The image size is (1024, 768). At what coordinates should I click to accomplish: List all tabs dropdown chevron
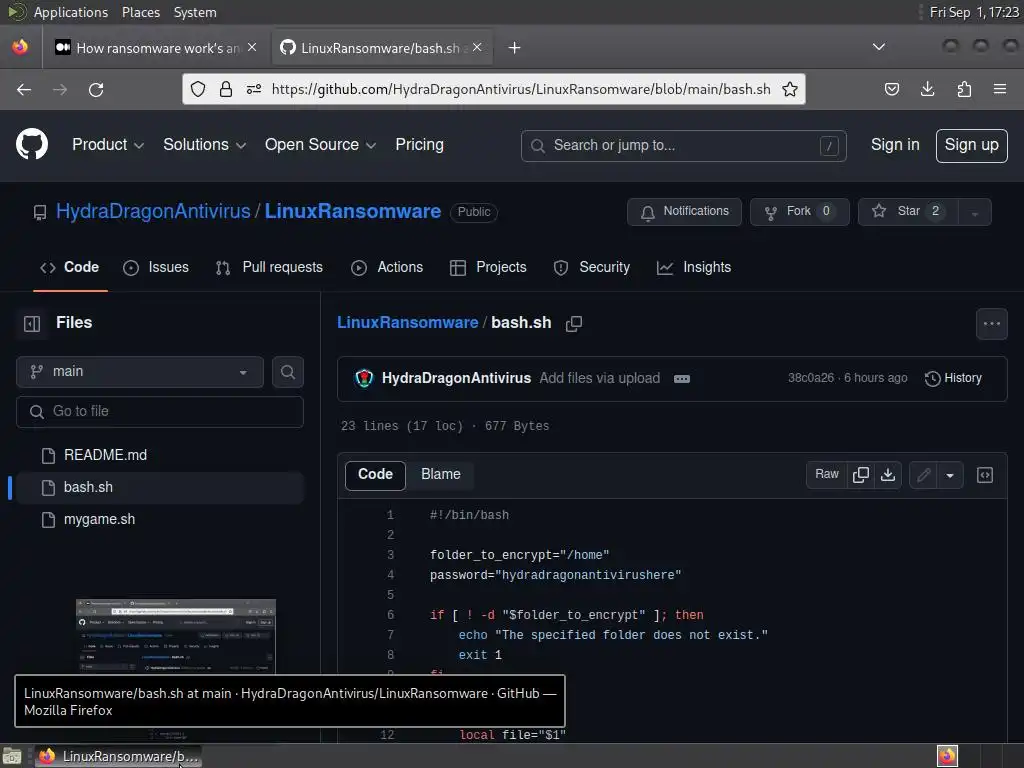879,47
